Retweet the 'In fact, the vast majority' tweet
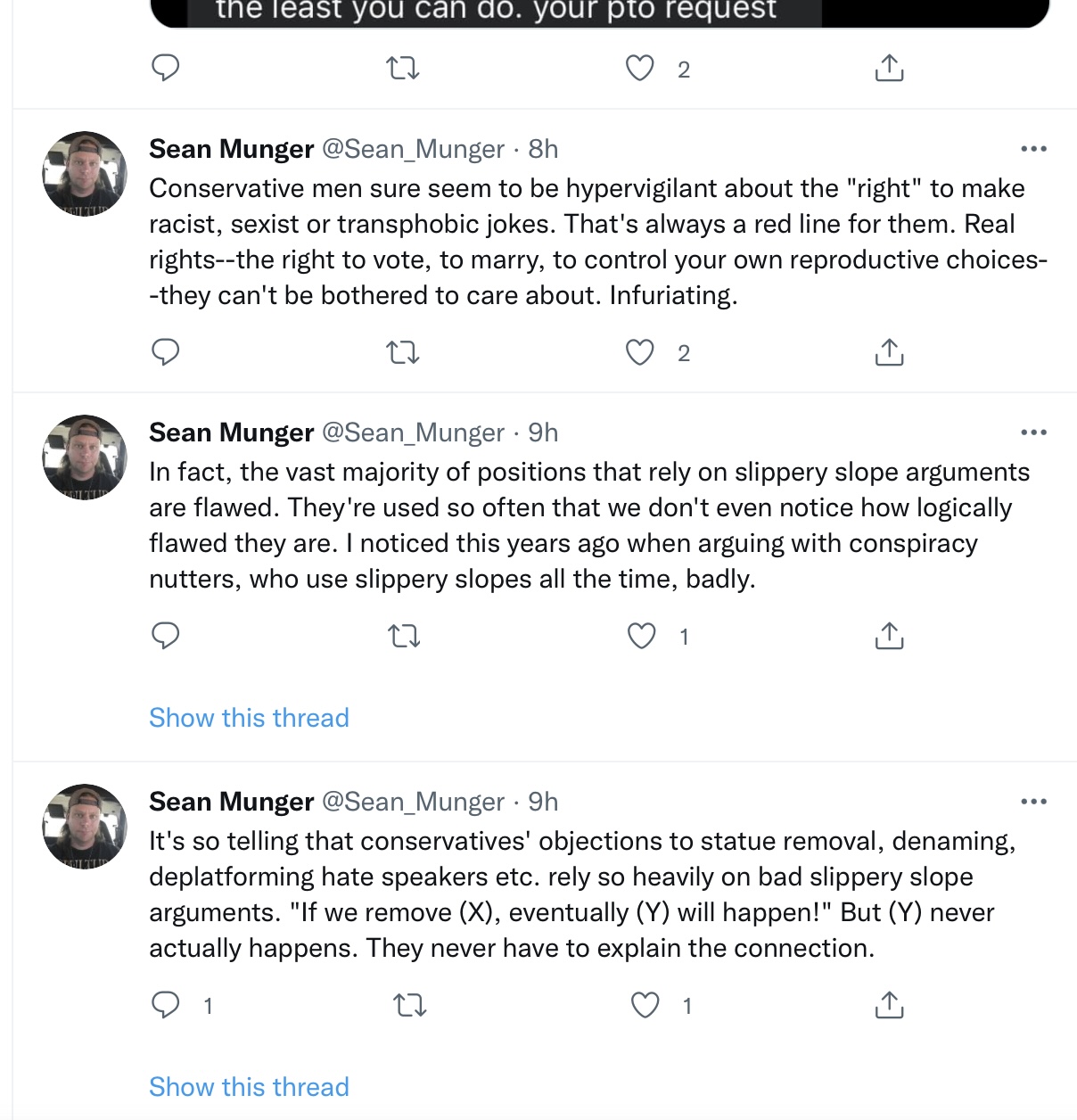Viewport: 1077px width, 1120px height. (x=404, y=637)
